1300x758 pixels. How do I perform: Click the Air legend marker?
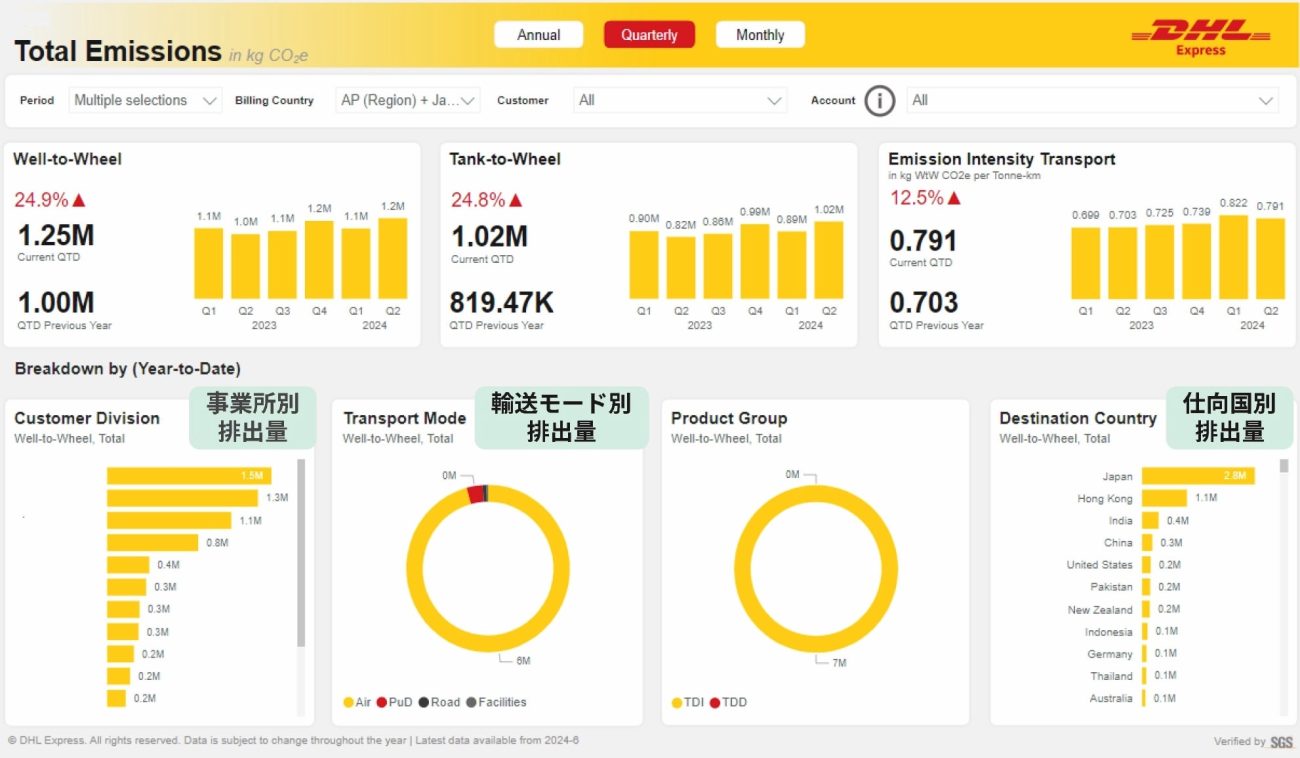click(x=348, y=702)
